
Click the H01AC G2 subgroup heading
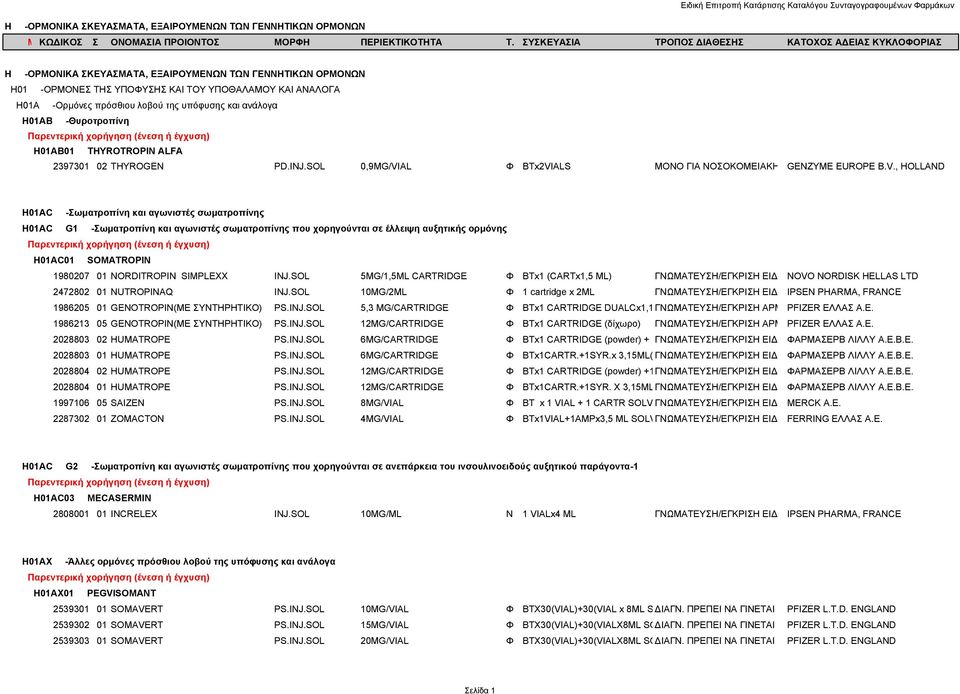[330, 466]
